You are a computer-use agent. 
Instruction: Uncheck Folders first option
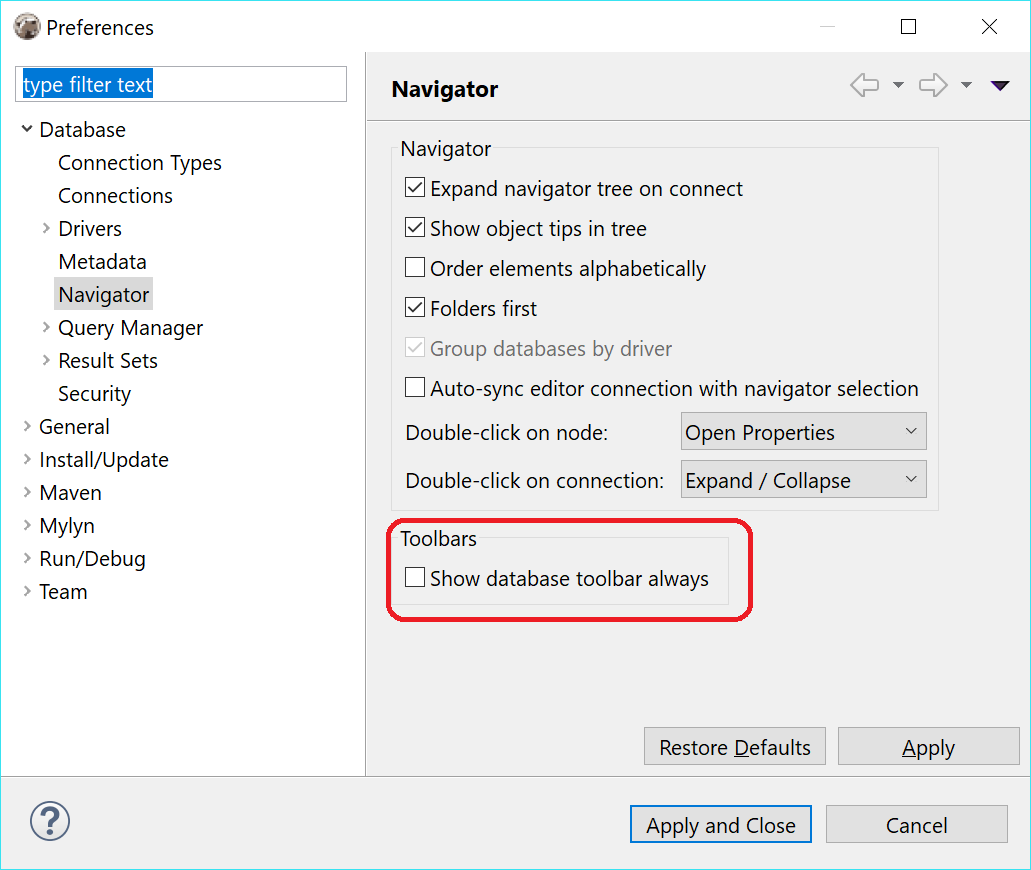click(415, 307)
